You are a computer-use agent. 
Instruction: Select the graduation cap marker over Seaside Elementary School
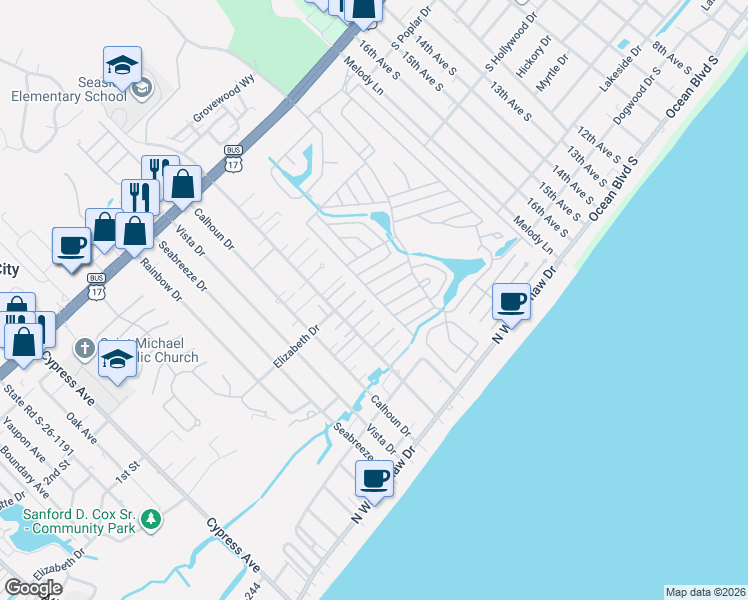(x=122, y=65)
